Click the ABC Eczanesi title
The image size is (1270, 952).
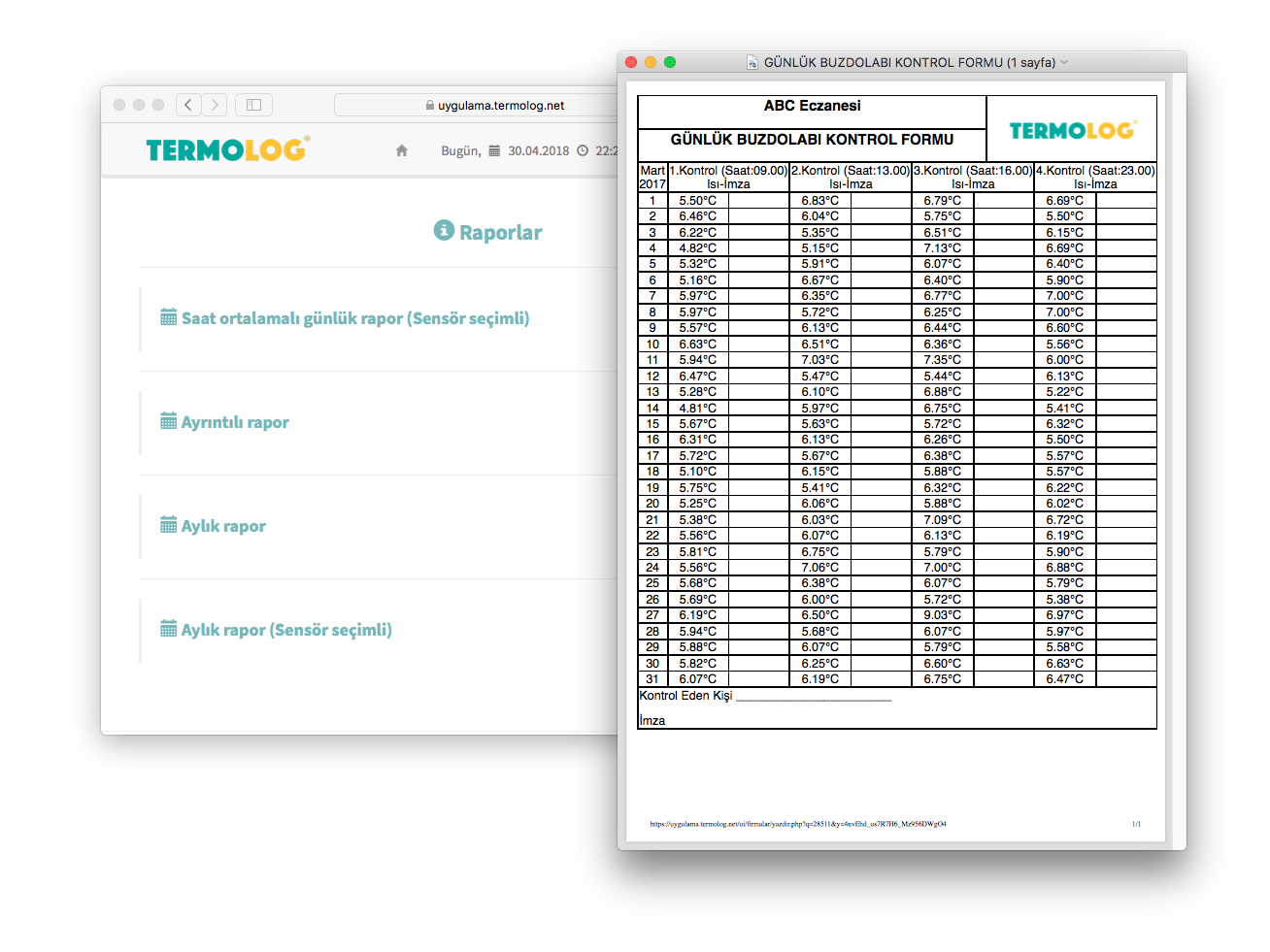coord(813,106)
